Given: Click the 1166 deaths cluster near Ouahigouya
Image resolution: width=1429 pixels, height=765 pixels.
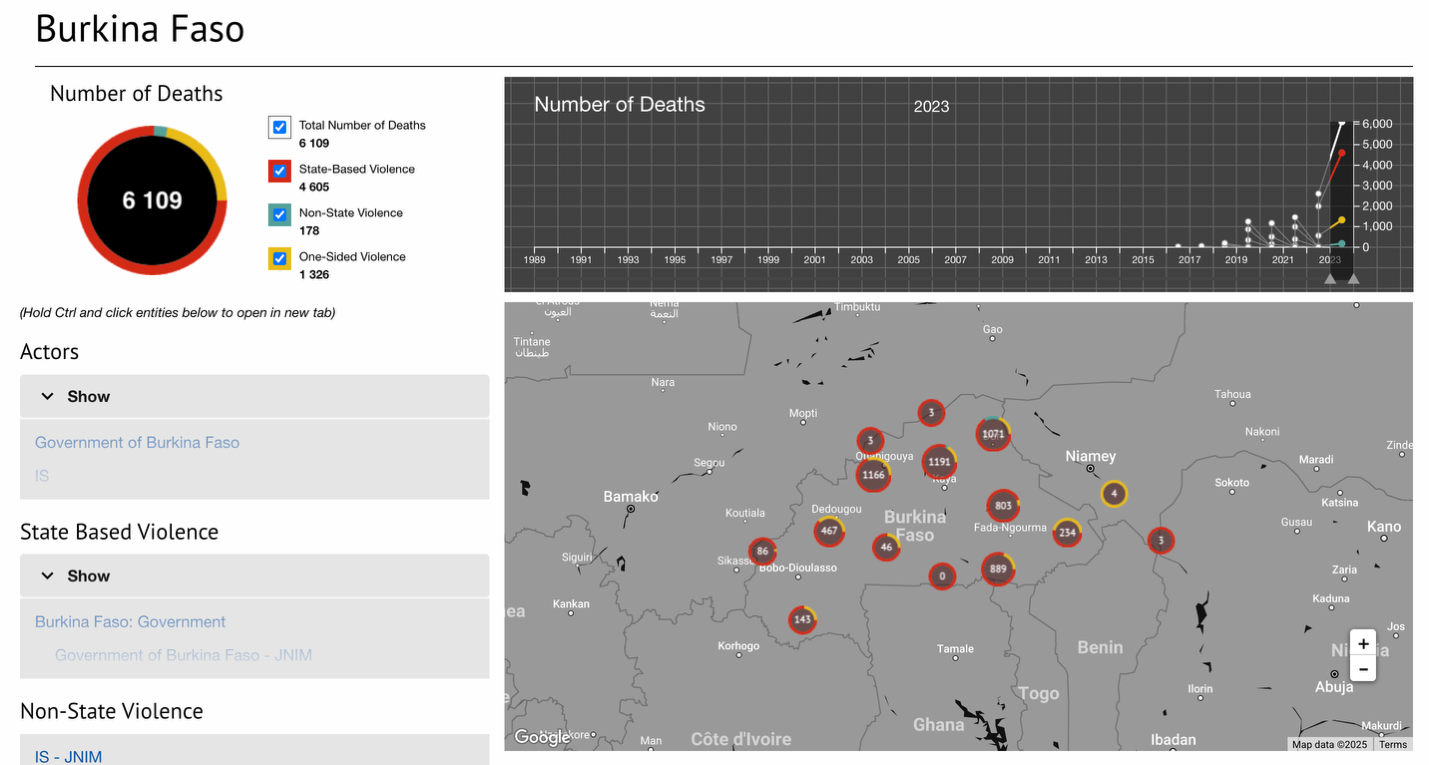Looking at the screenshot, I should (x=873, y=474).
